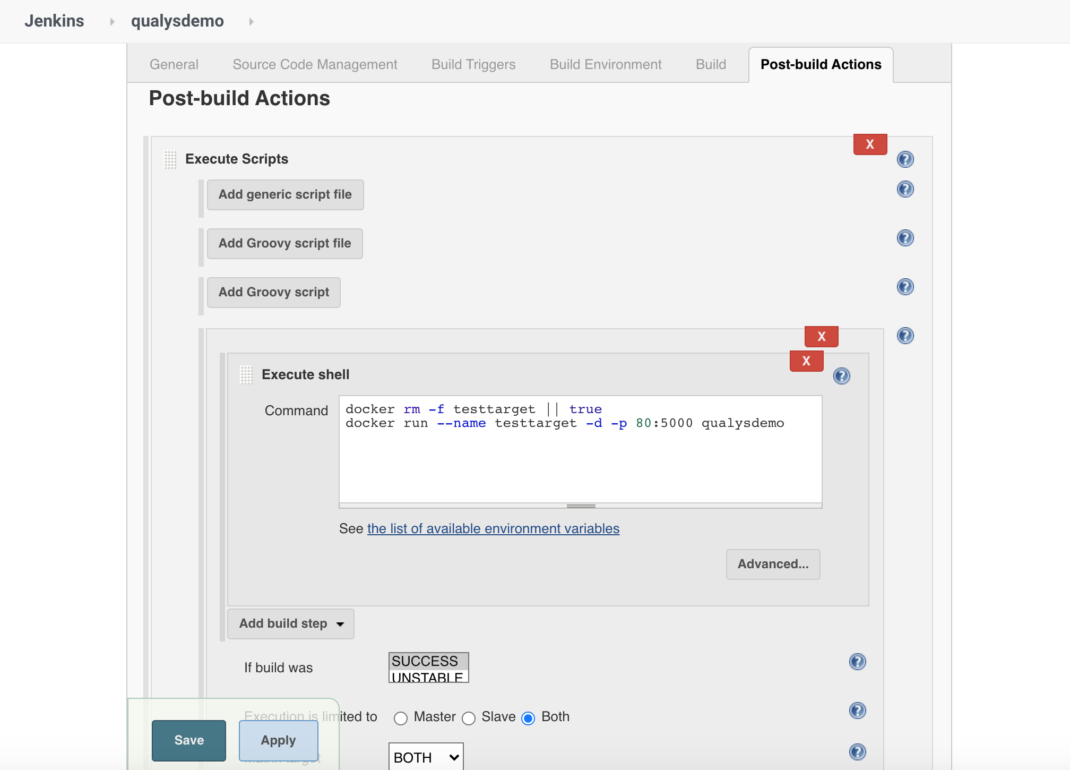1070x770 pixels.
Task: Open list of available environment variables
Action: point(493,529)
